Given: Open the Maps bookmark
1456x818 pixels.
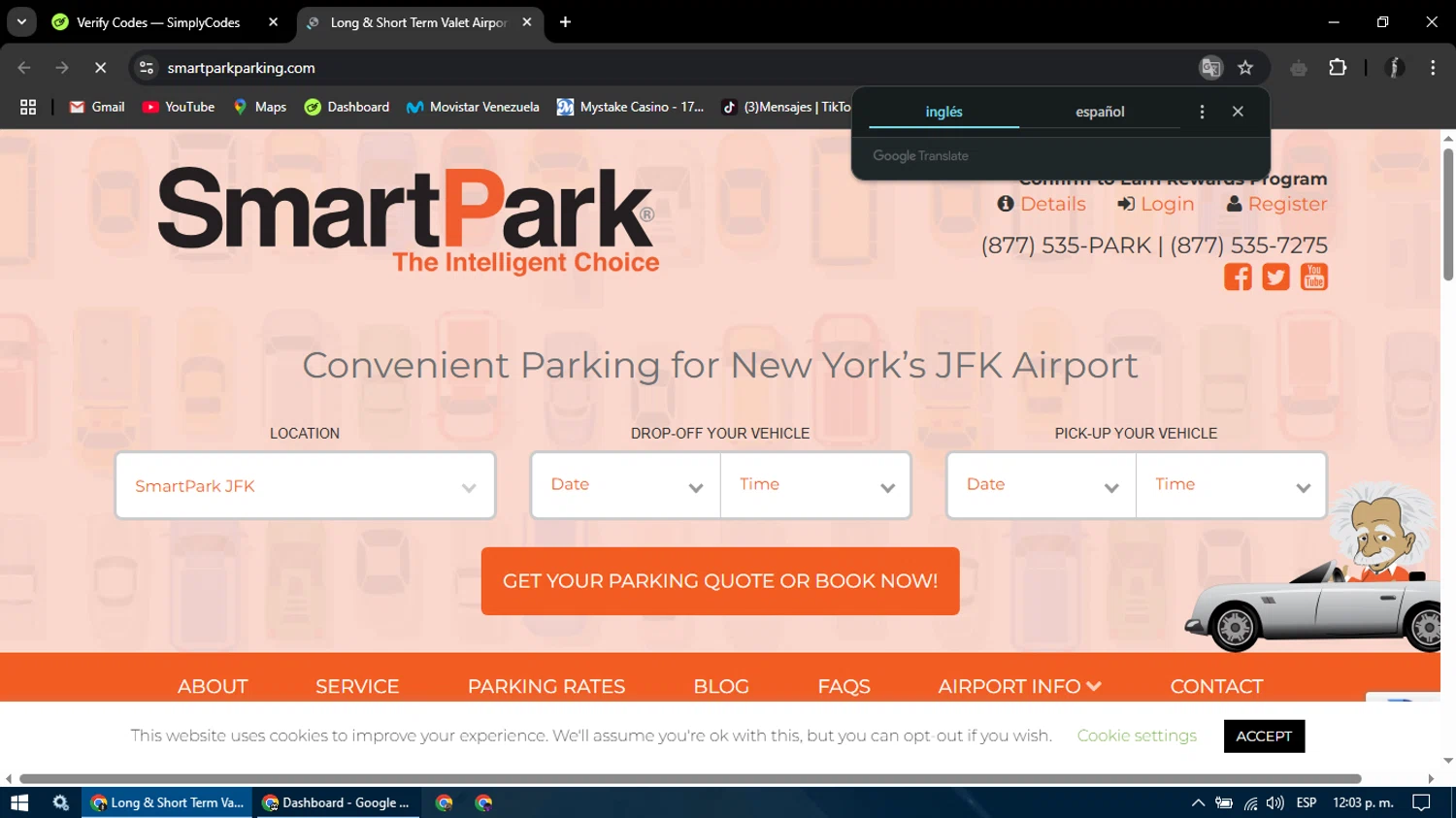Looking at the screenshot, I should pos(259,107).
